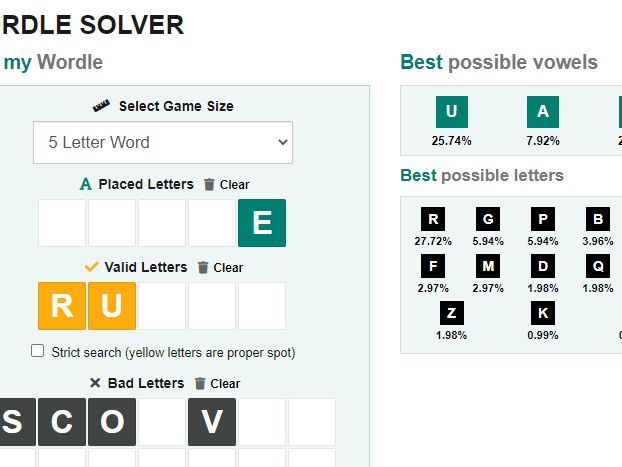This screenshot has height=467, width=622.
Task: Select the D tile in possible letters
Action: 543,266
